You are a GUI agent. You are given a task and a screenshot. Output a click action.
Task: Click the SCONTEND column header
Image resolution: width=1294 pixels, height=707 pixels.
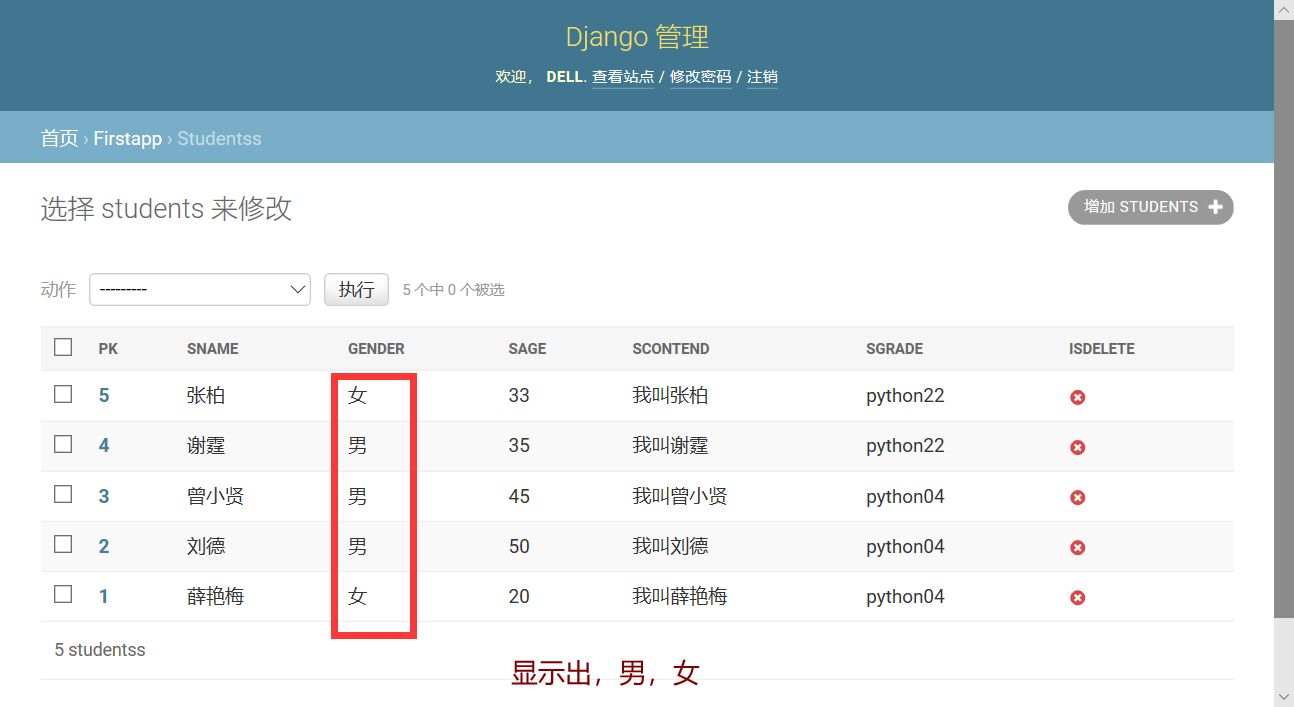click(670, 349)
